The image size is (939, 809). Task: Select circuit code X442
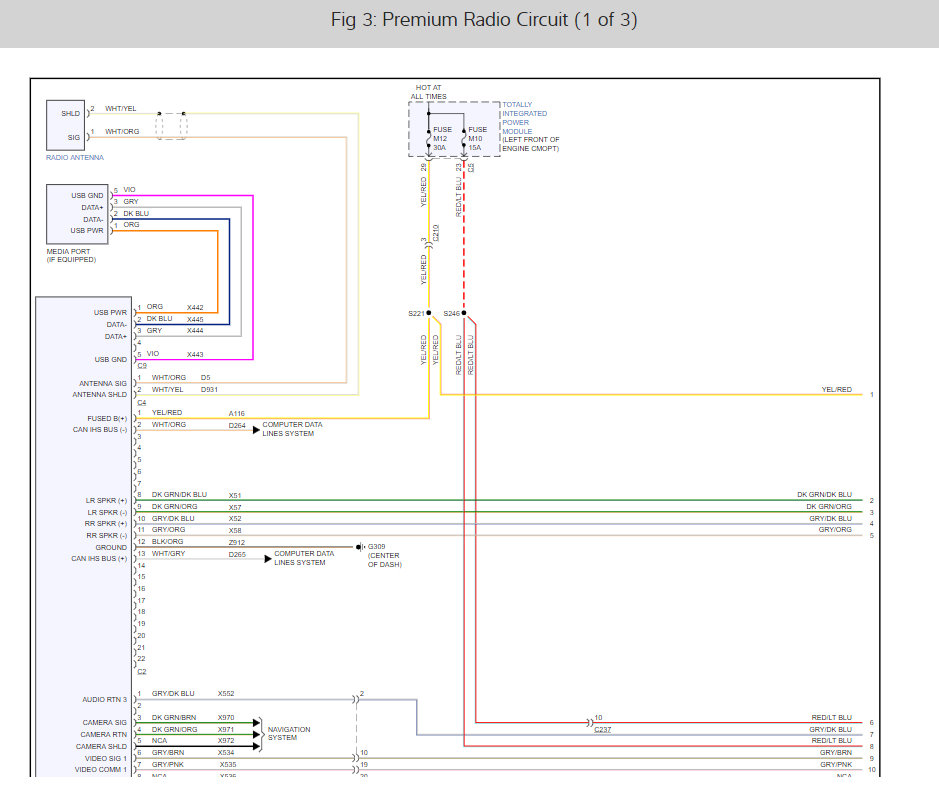point(195,307)
